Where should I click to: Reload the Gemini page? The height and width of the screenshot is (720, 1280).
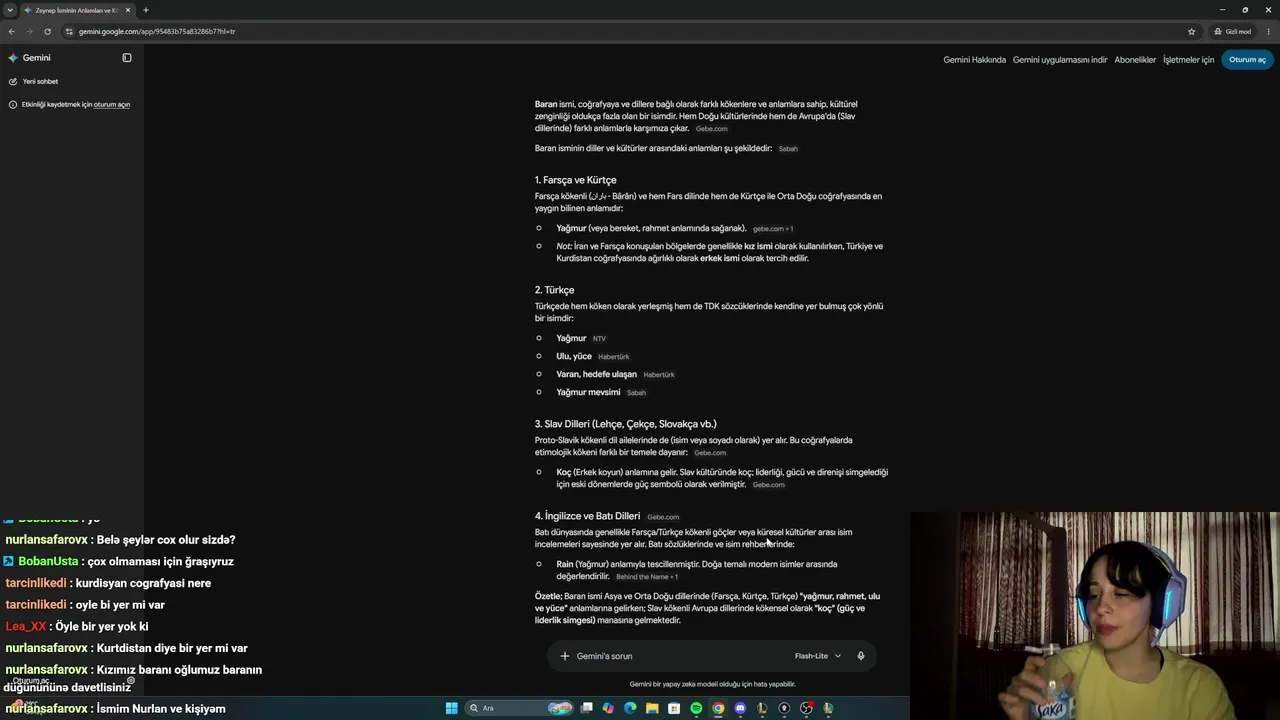coord(47,31)
